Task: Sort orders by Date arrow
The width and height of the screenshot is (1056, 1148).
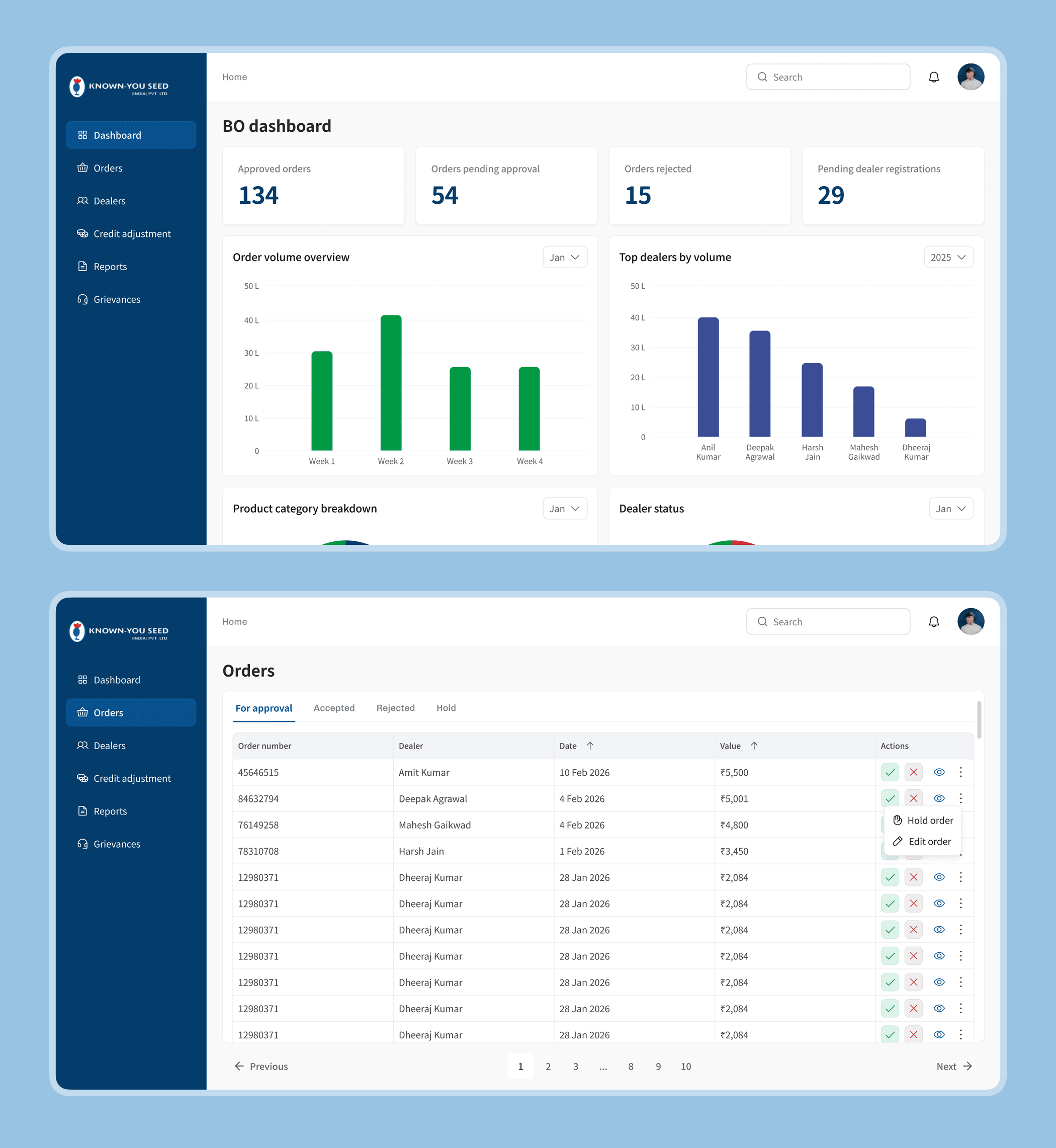Action: point(590,746)
